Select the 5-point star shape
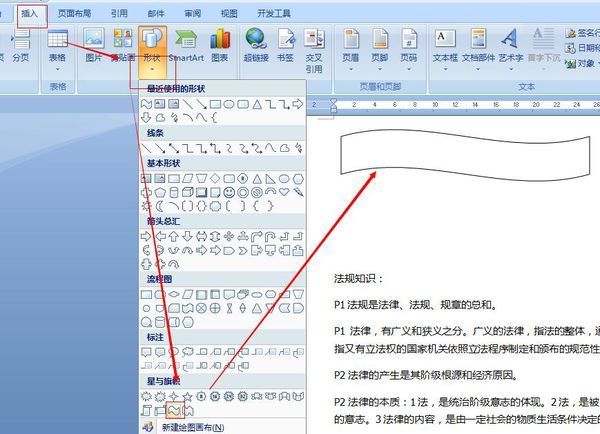600x434 pixels. [x=188, y=396]
